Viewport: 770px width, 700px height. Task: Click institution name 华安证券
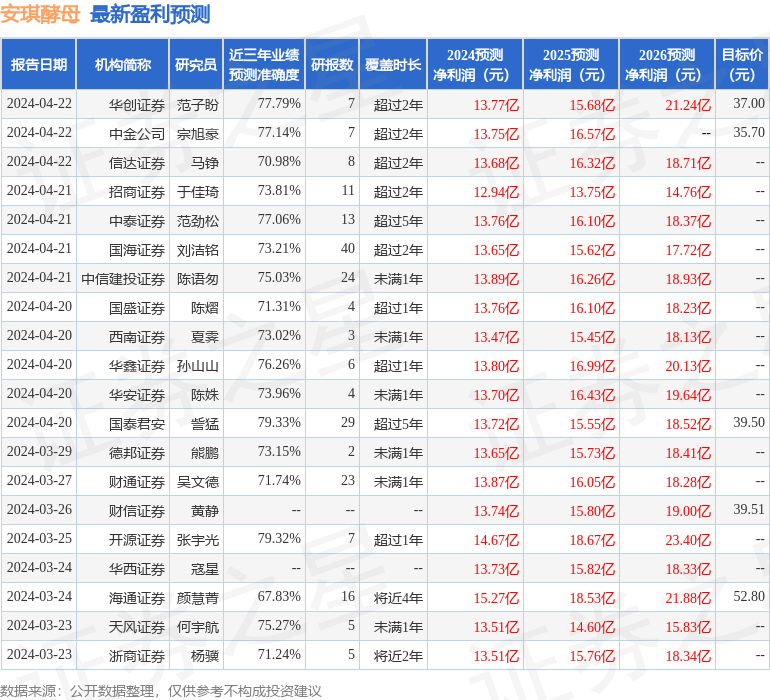pos(137,394)
